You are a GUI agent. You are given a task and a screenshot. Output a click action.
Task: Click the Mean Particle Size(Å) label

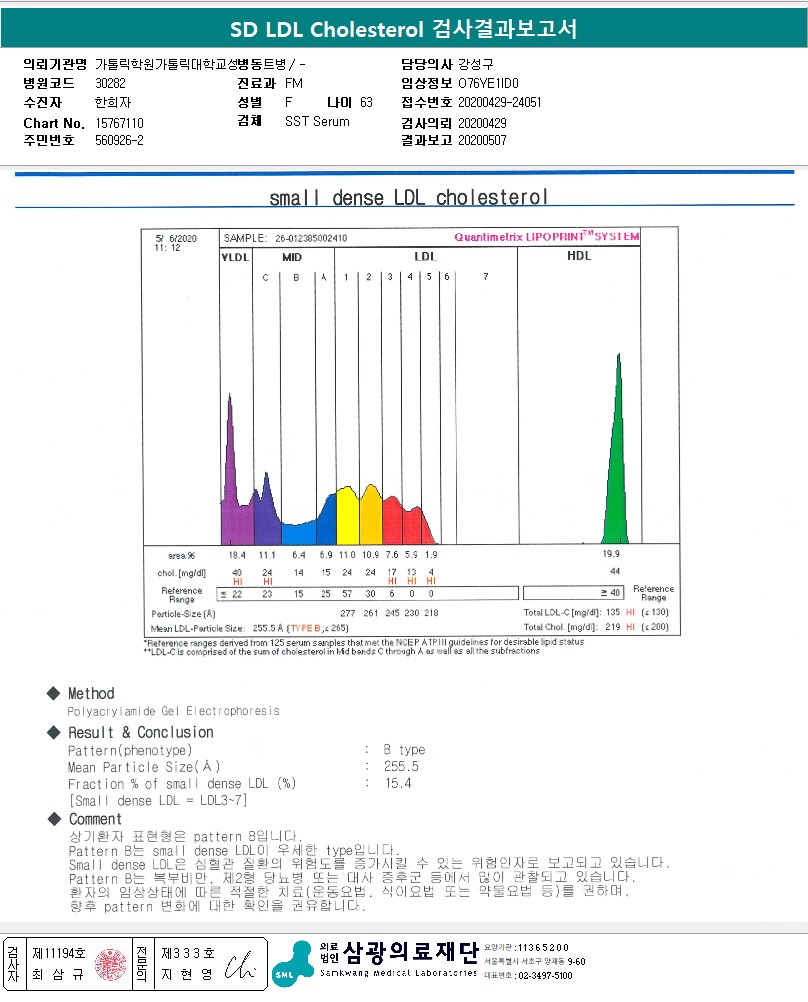[144, 767]
